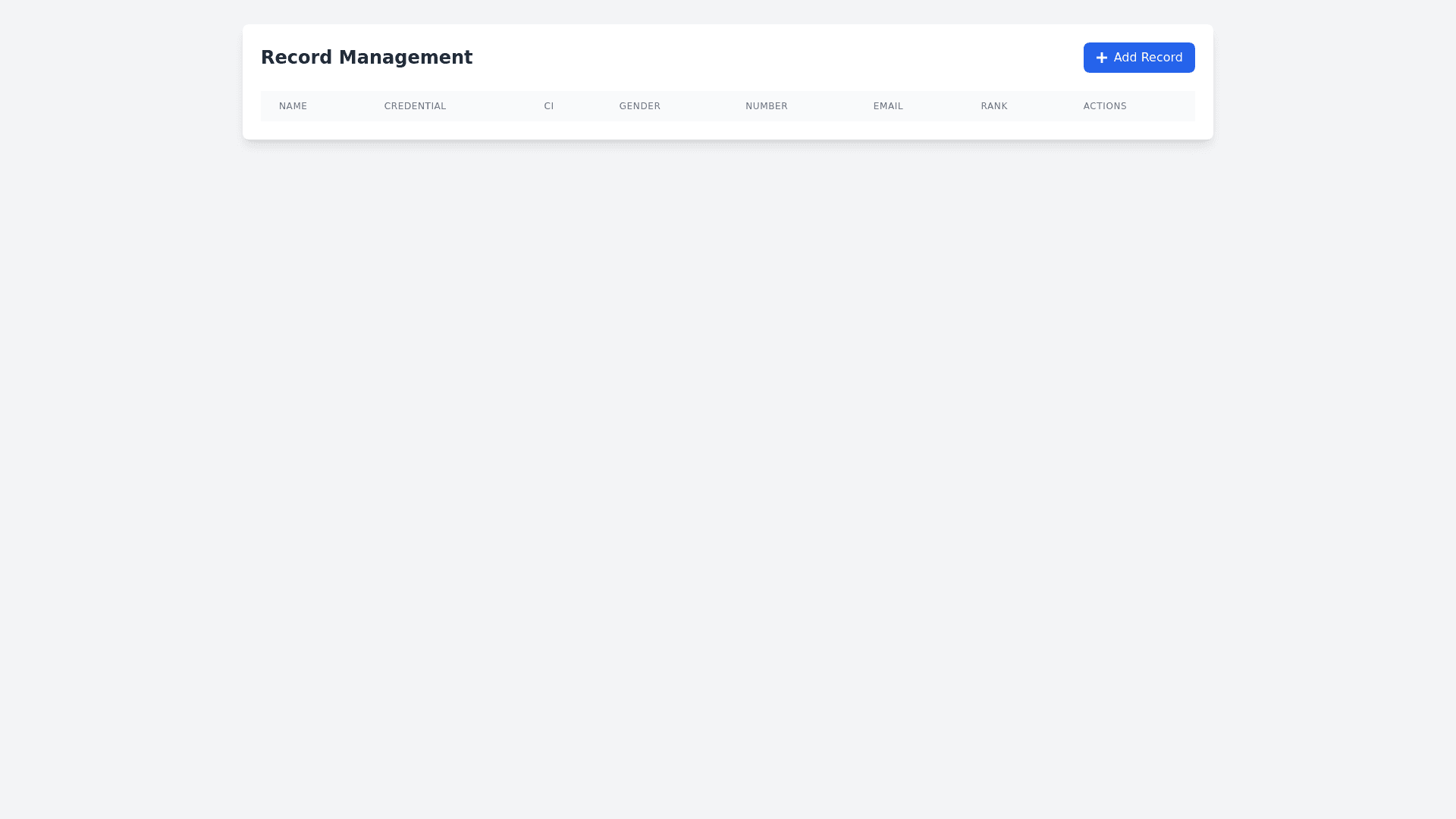Sort table by the Number header
Image resolution: width=1456 pixels, height=819 pixels.
766,106
